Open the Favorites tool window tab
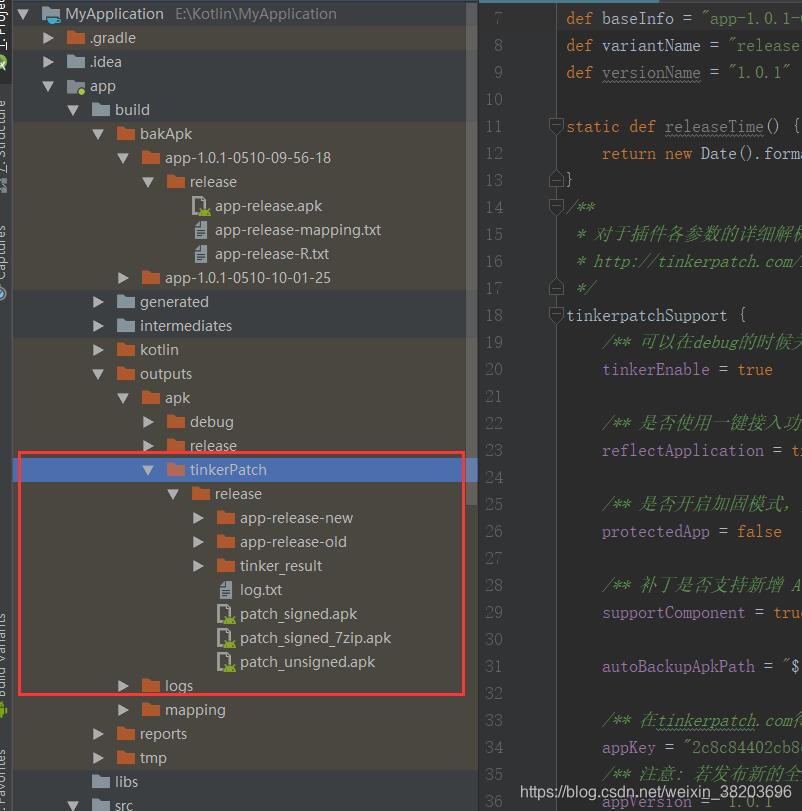 (4, 778)
